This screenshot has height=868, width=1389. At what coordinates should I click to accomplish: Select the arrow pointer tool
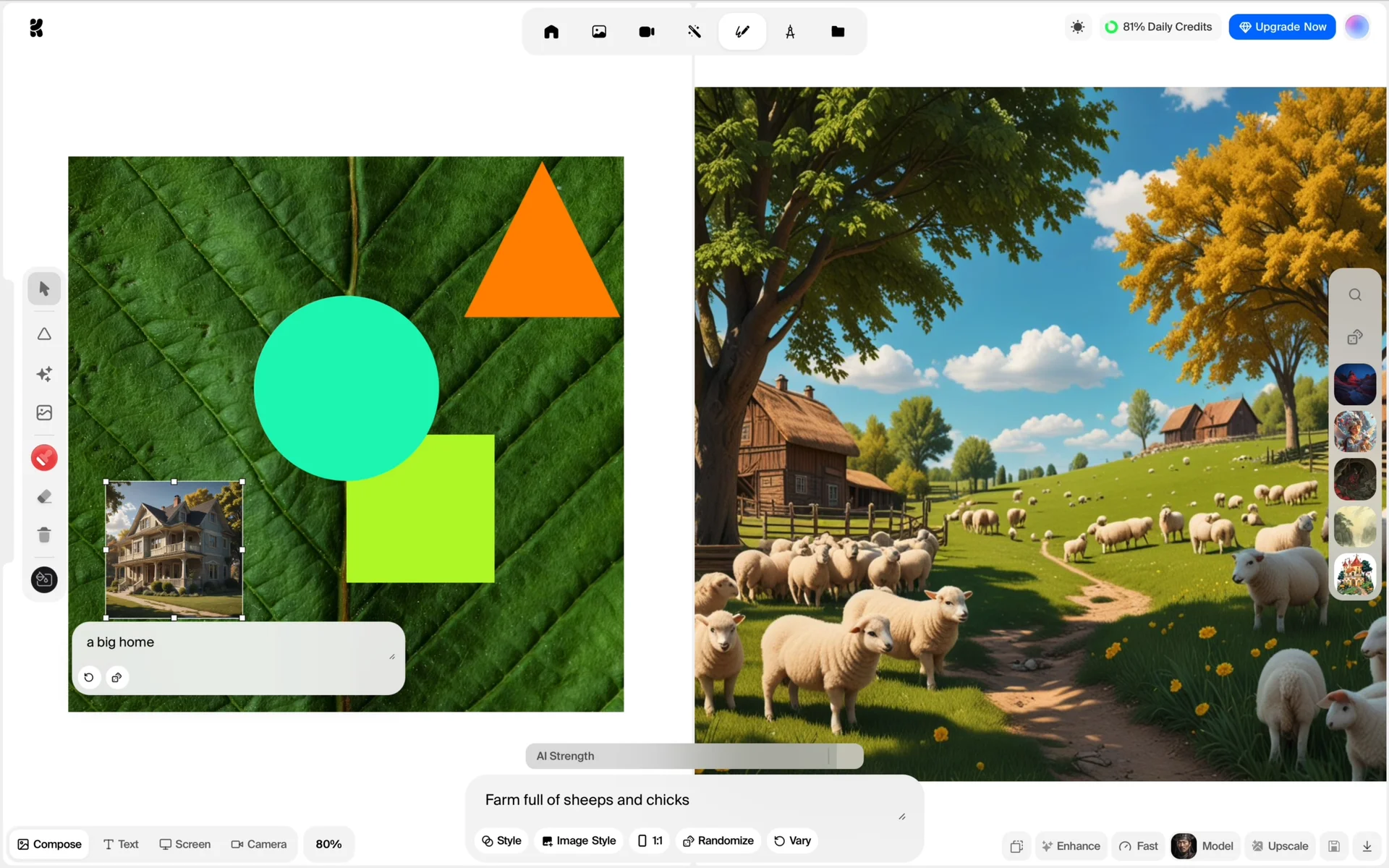[44, 289]
